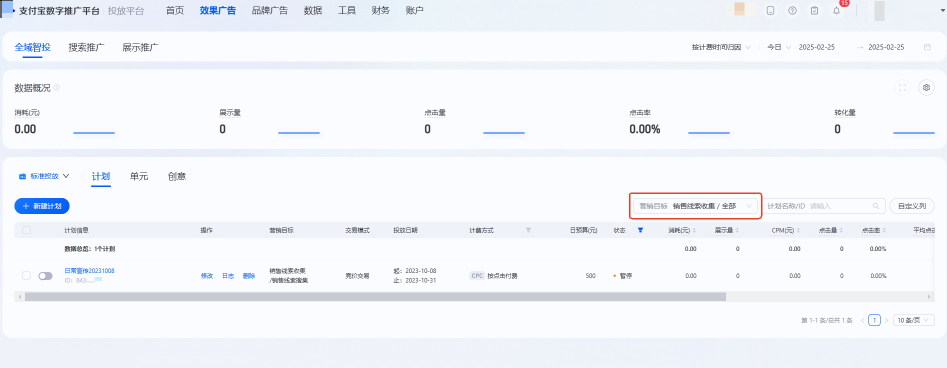Click 删除 link for the plan row
The image size is (947, 368).
pyautogui.click(x=249, y=276)
